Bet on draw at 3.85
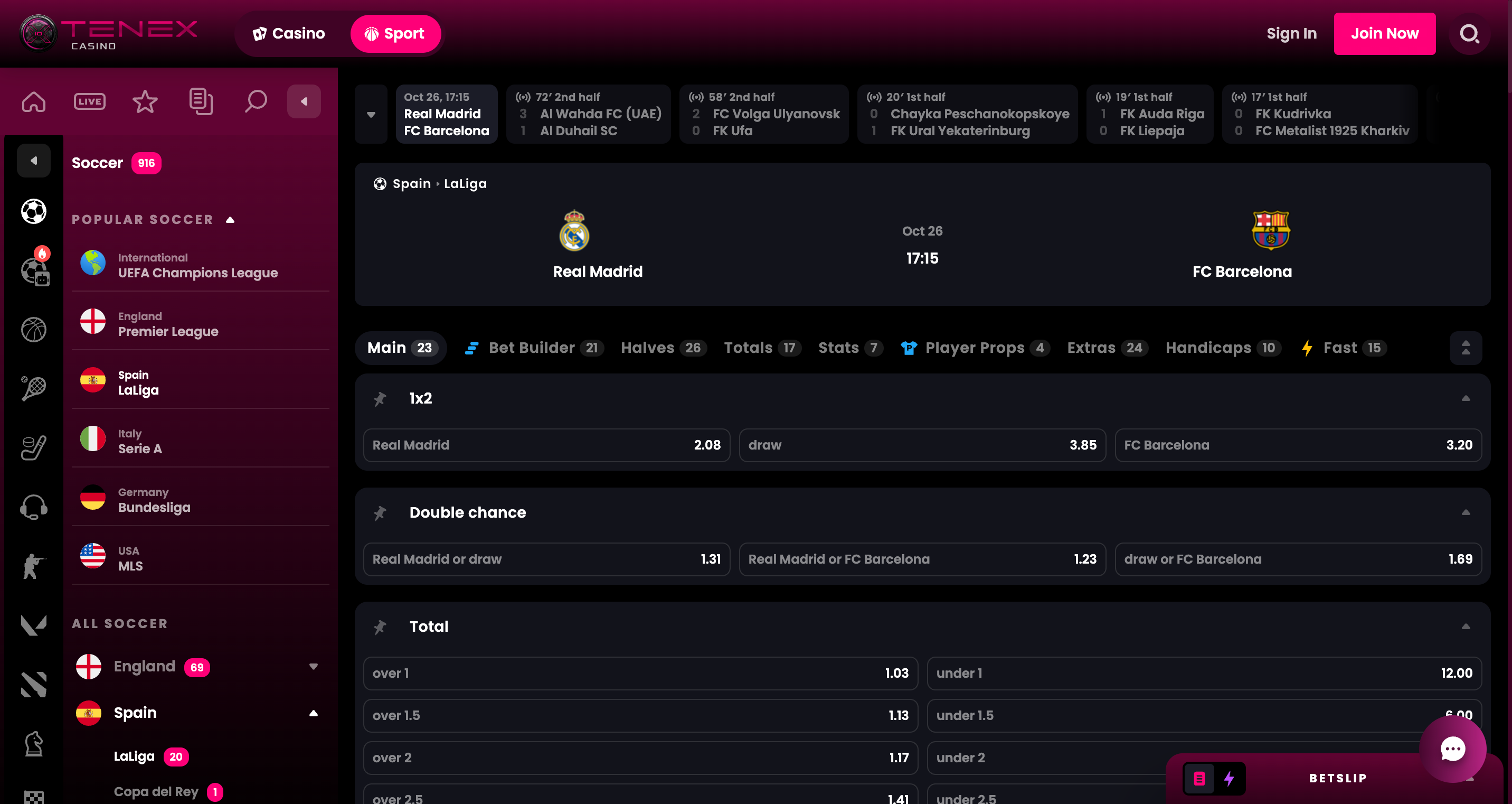 click(x=922, y=445)
